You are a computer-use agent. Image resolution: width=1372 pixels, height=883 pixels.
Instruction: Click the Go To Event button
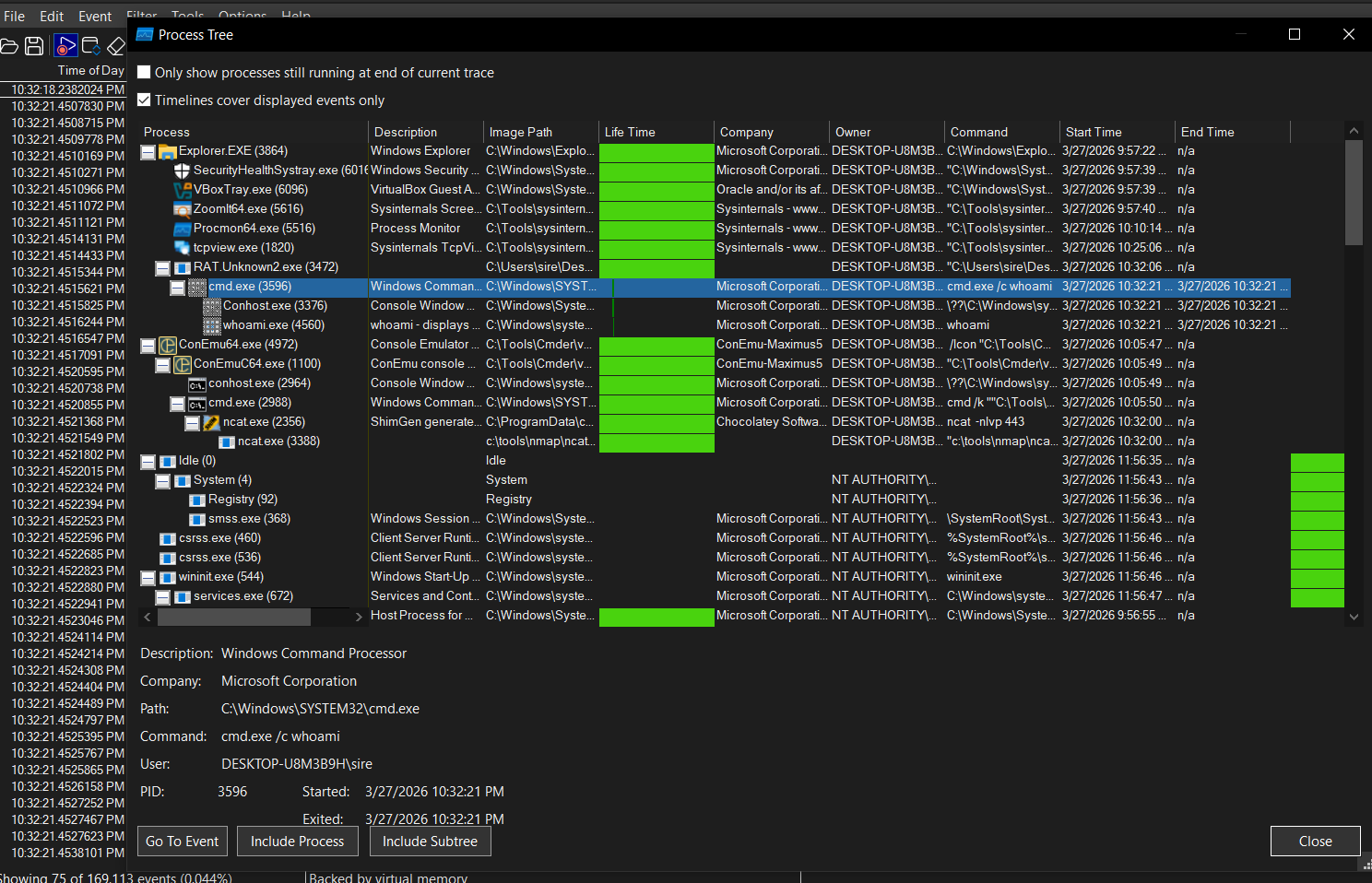(182, 842)
